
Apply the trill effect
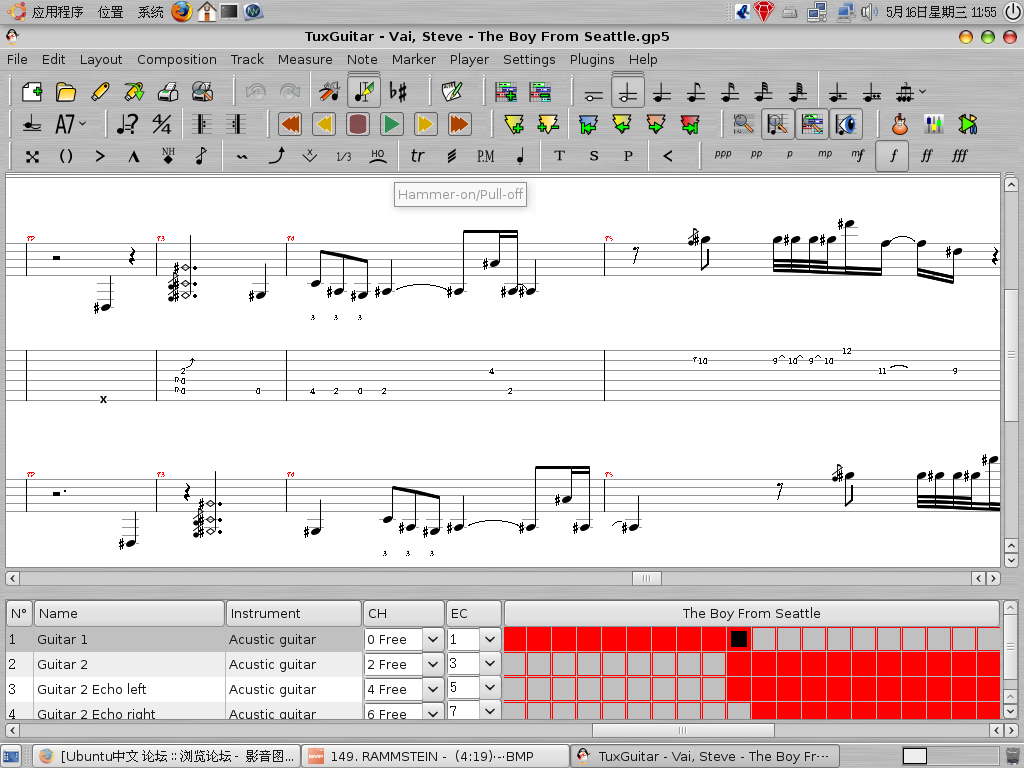tap(417, 156)
